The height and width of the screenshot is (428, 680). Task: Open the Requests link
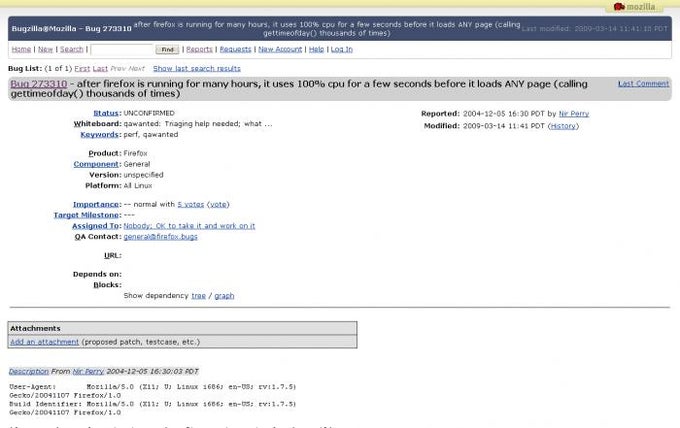tap(235, 49)
